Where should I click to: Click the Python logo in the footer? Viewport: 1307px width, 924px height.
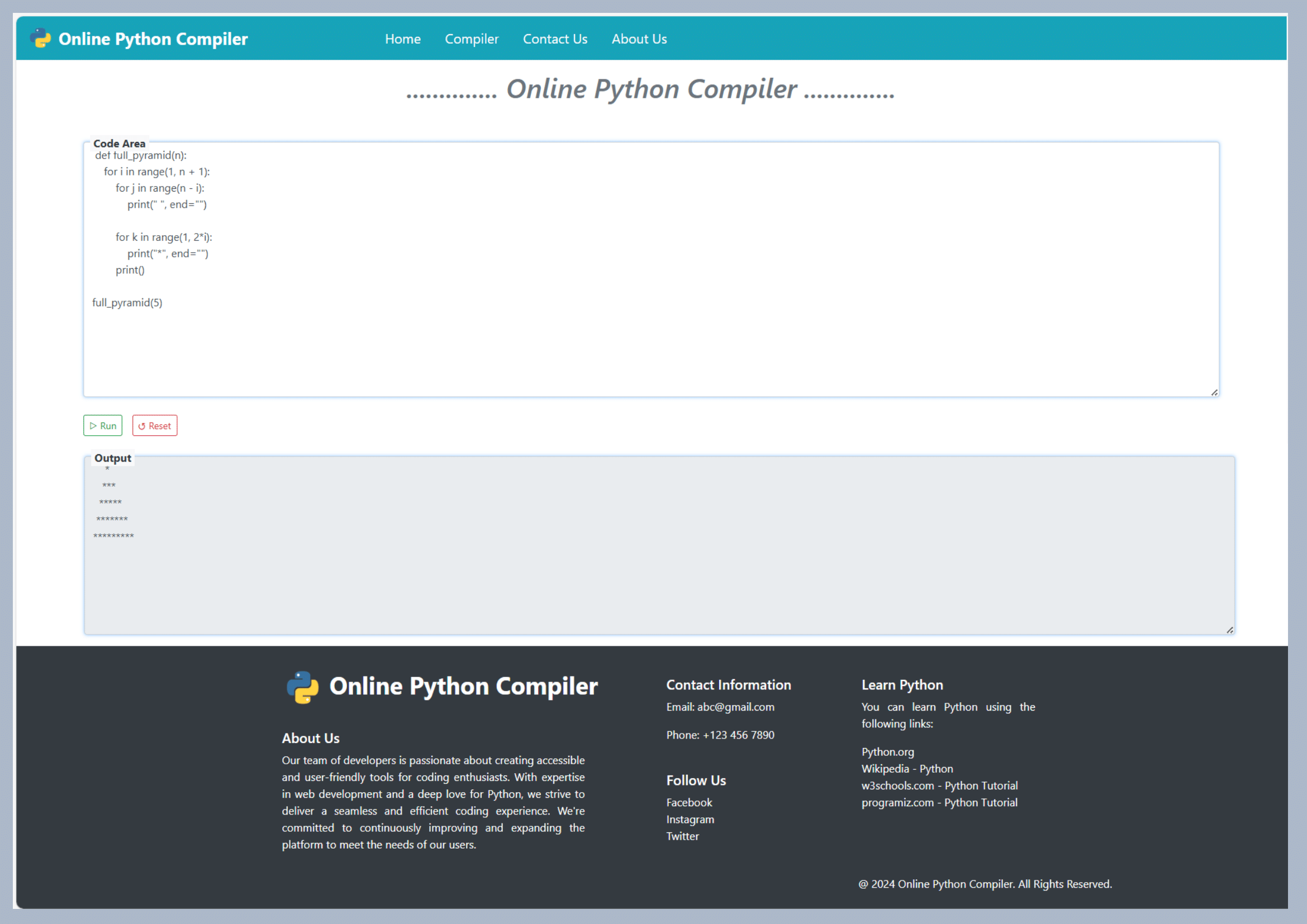(x=302, y=687)
